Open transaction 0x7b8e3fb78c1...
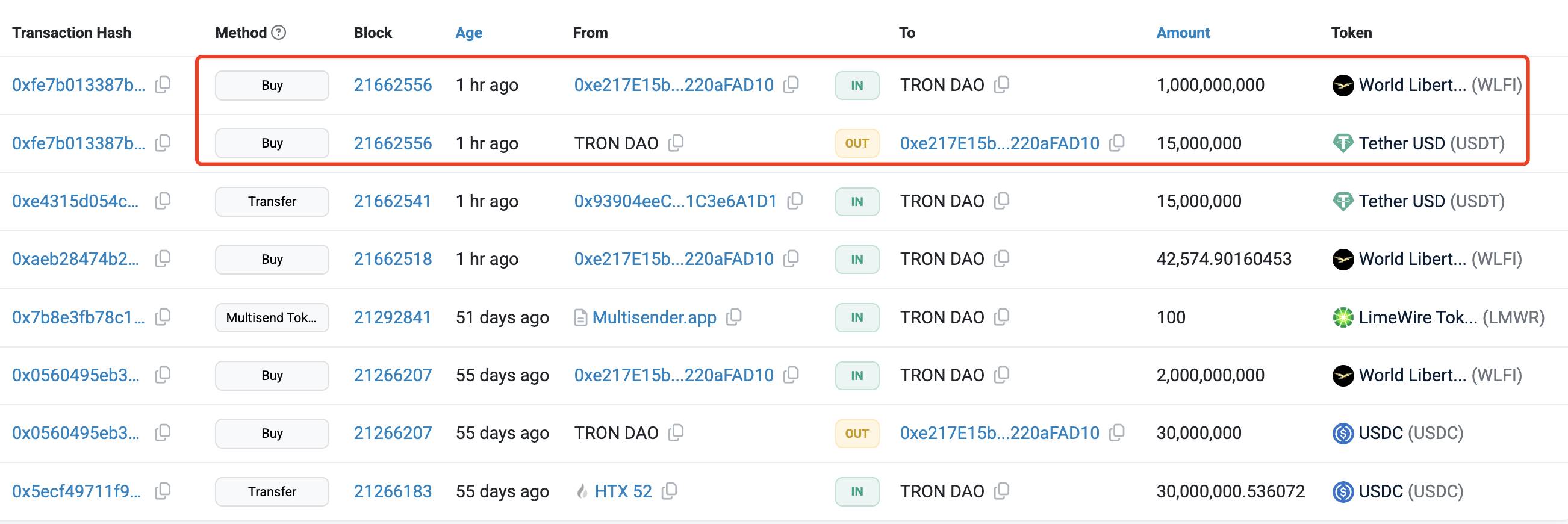This screenshot has width=1568, height=524. [x=78, y=317]
